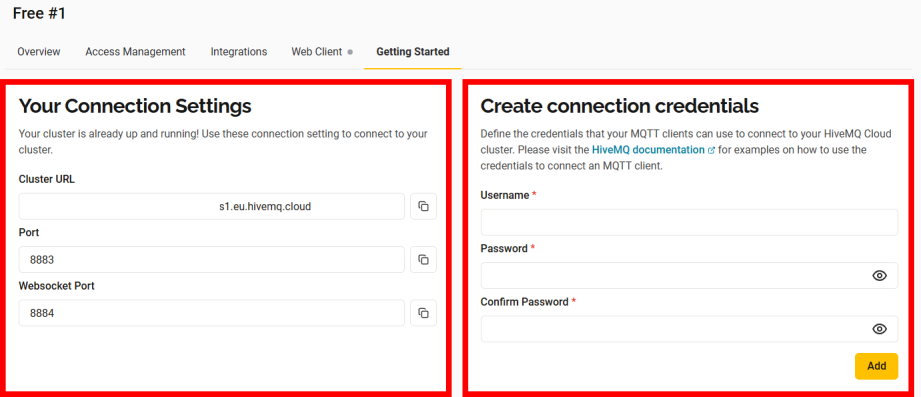This screenshot has height=397, width=921.
Task: Open the Web Client tab
Action: click(x=317, y=52)
